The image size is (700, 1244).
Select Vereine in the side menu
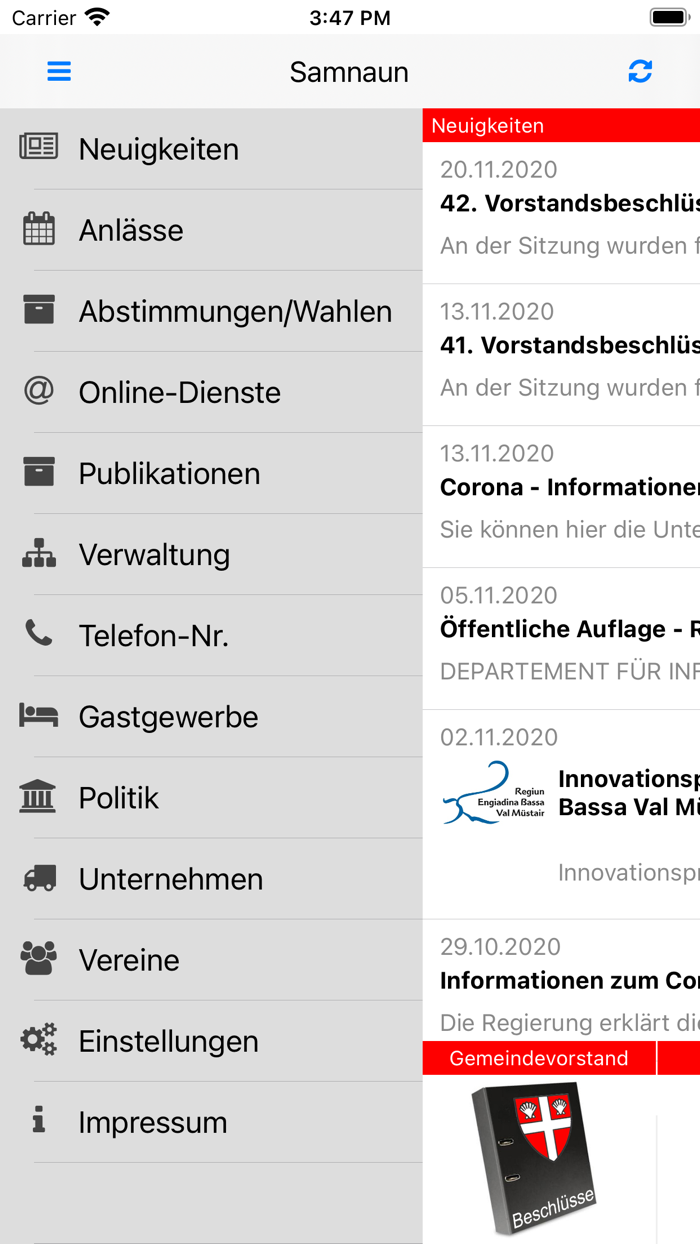pyautogui.click(x=129, y=960)
